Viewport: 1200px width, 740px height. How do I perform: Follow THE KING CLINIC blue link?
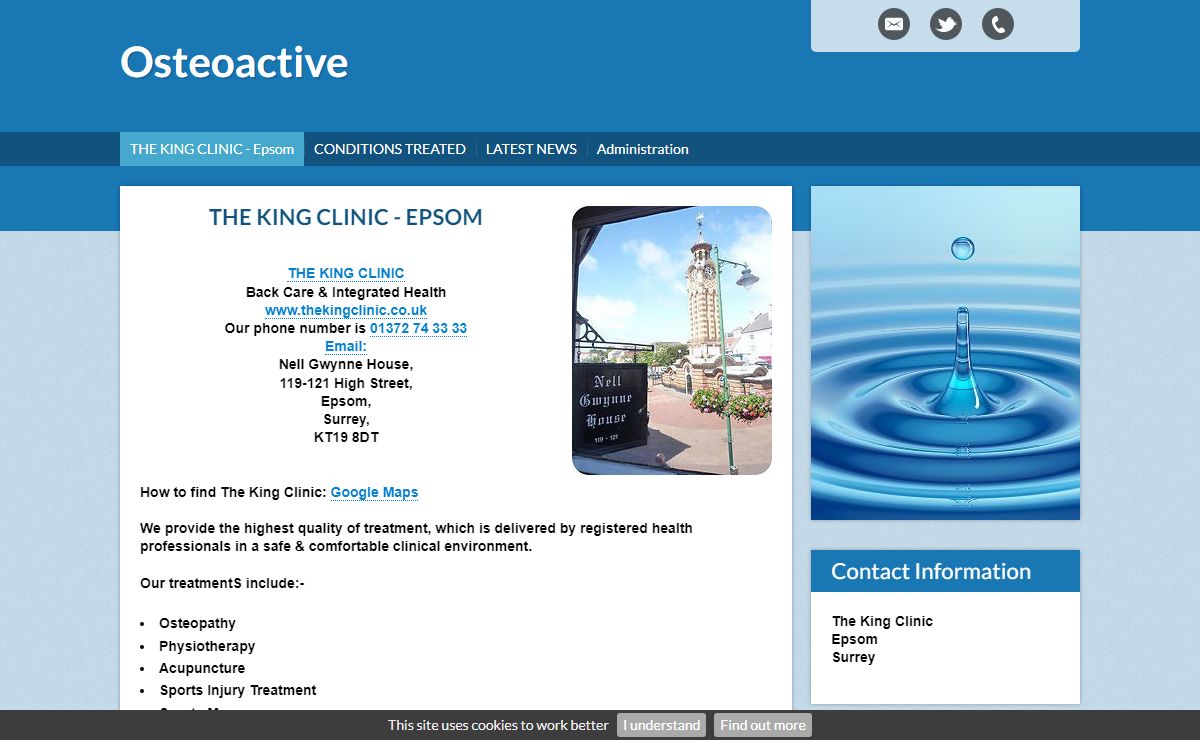point(346,273)
